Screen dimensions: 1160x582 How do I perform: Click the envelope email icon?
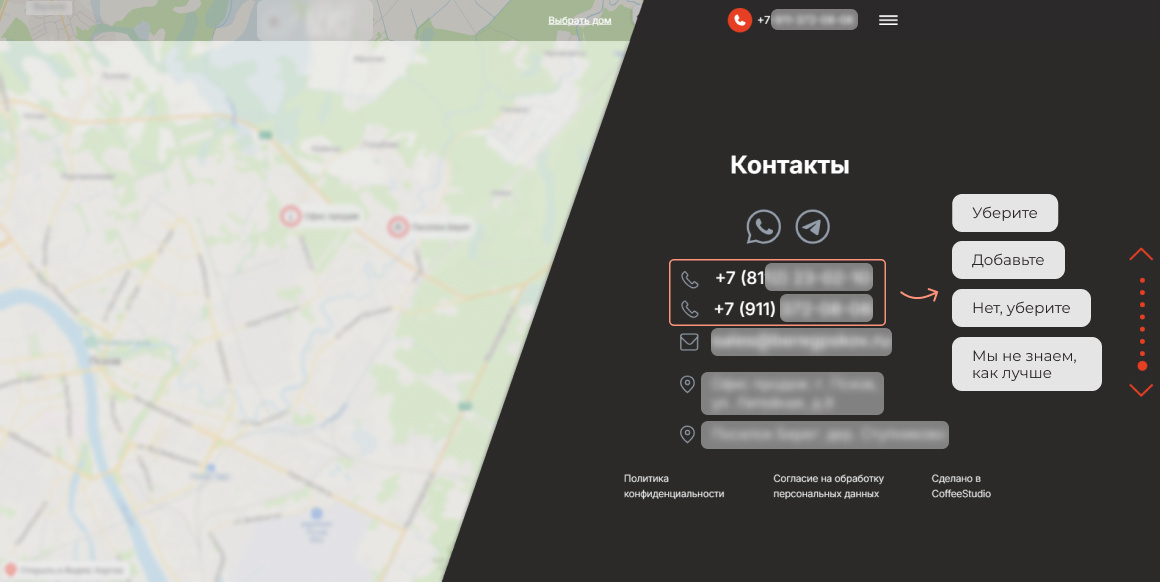688,341
